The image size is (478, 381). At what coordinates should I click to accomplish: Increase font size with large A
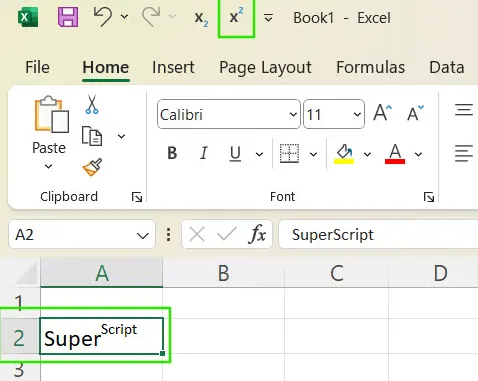[x=382, y=113]
